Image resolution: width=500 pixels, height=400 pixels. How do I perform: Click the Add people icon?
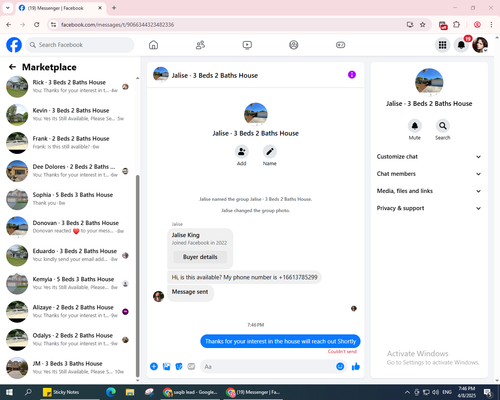click(241, 152)
